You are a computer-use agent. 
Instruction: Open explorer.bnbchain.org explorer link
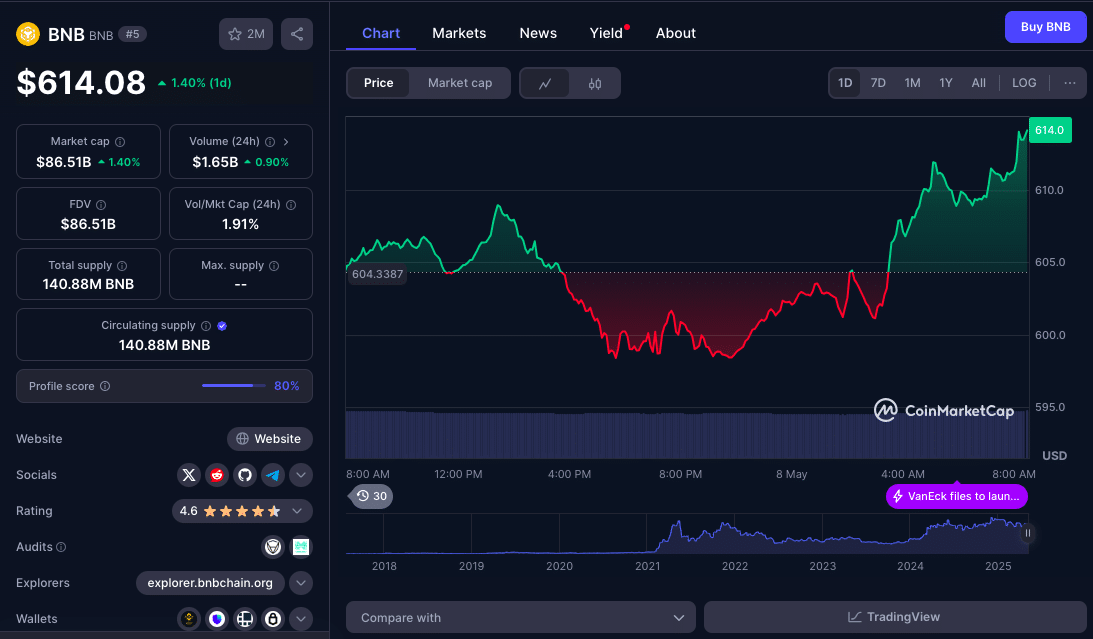click(210, 583)
